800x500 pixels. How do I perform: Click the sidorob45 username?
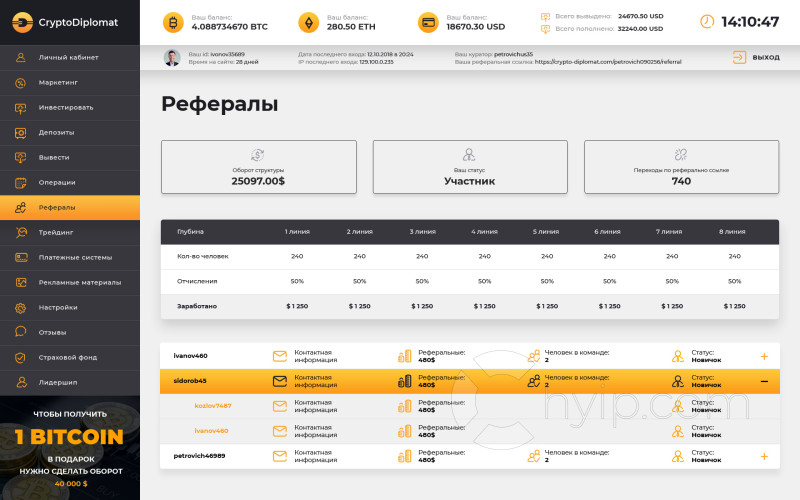coord(190,381)
